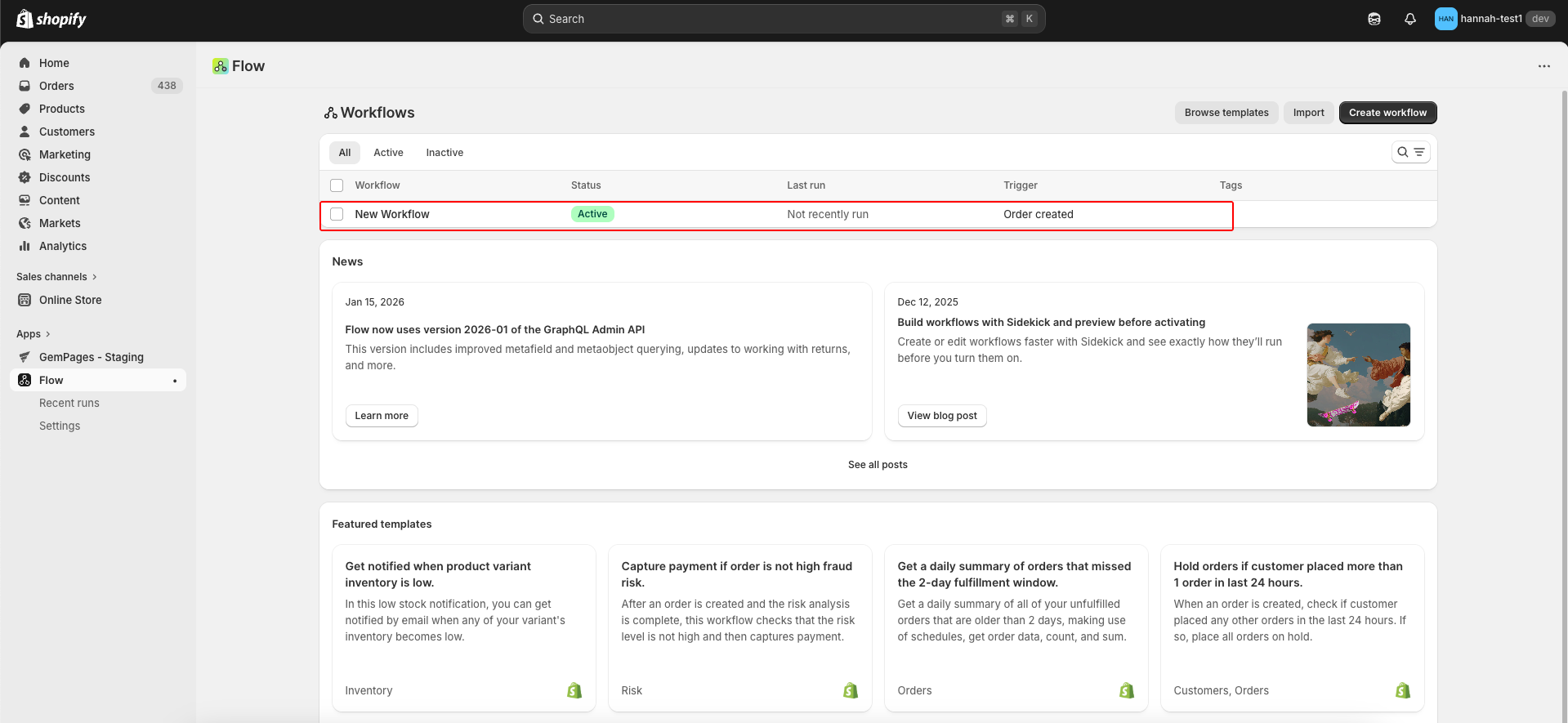Open Online Store sales channel
Viewport: 1568px width, 723px height.
click(70, 300)
